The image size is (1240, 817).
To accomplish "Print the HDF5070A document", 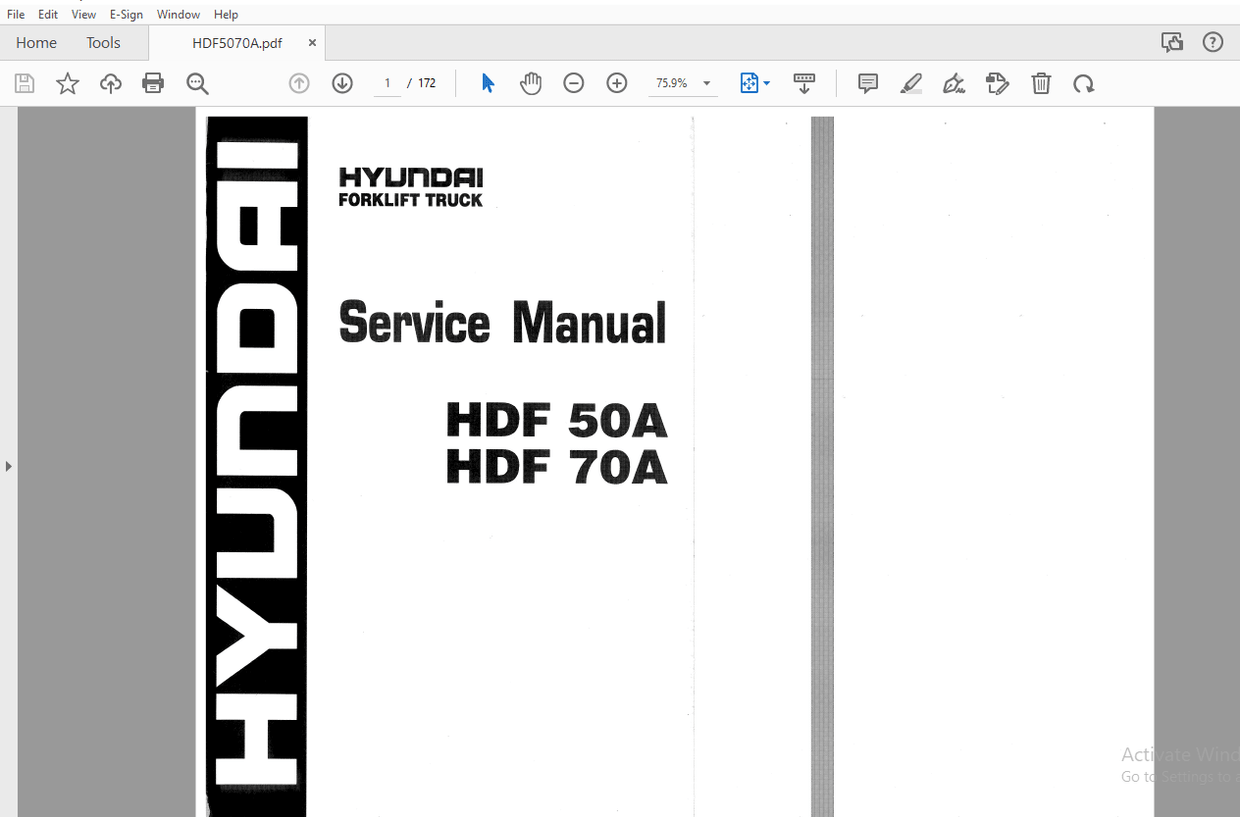I will [x=153, y=83].
